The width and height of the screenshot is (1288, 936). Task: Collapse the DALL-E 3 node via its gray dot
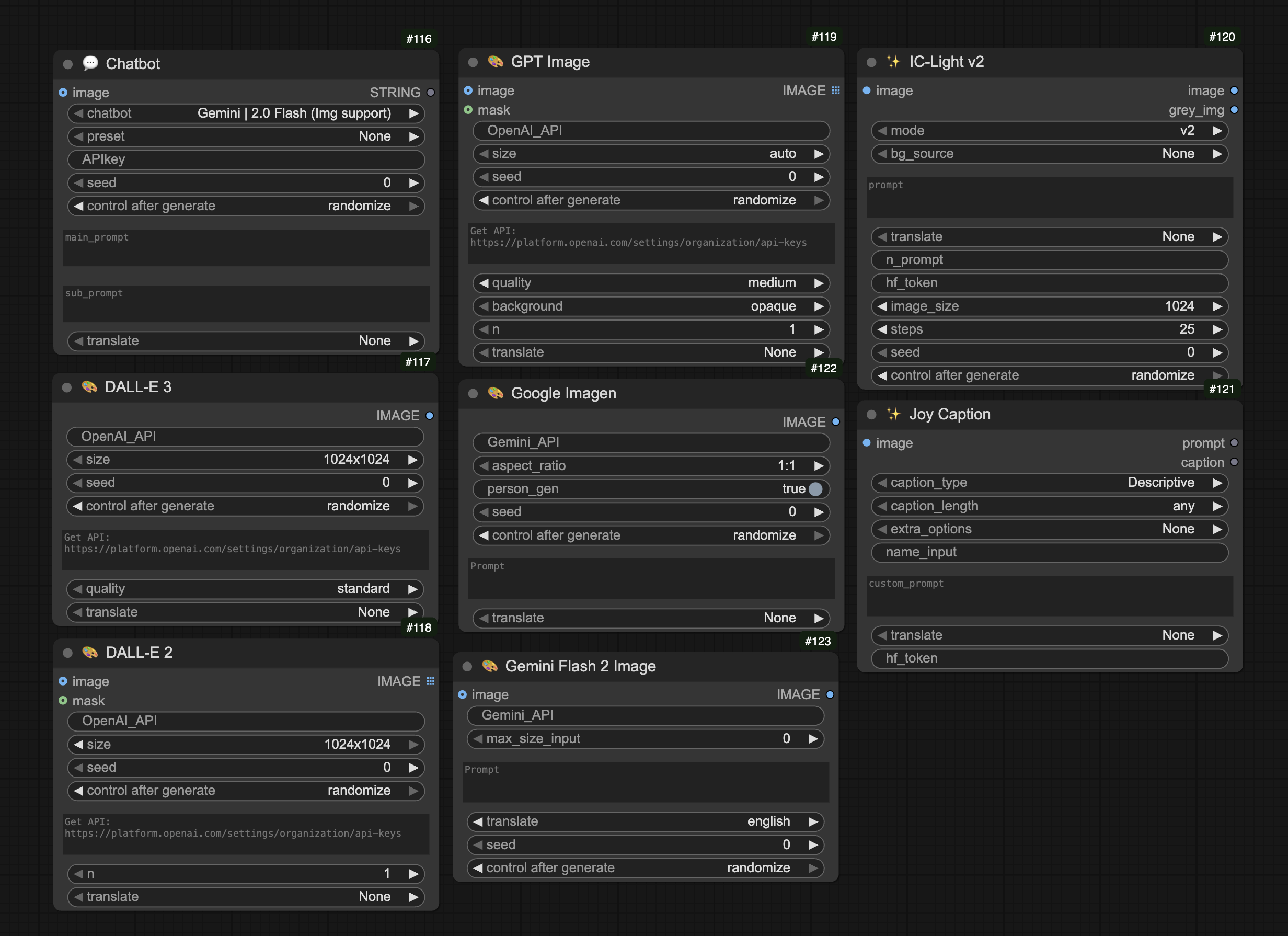(x=66, y=387)
